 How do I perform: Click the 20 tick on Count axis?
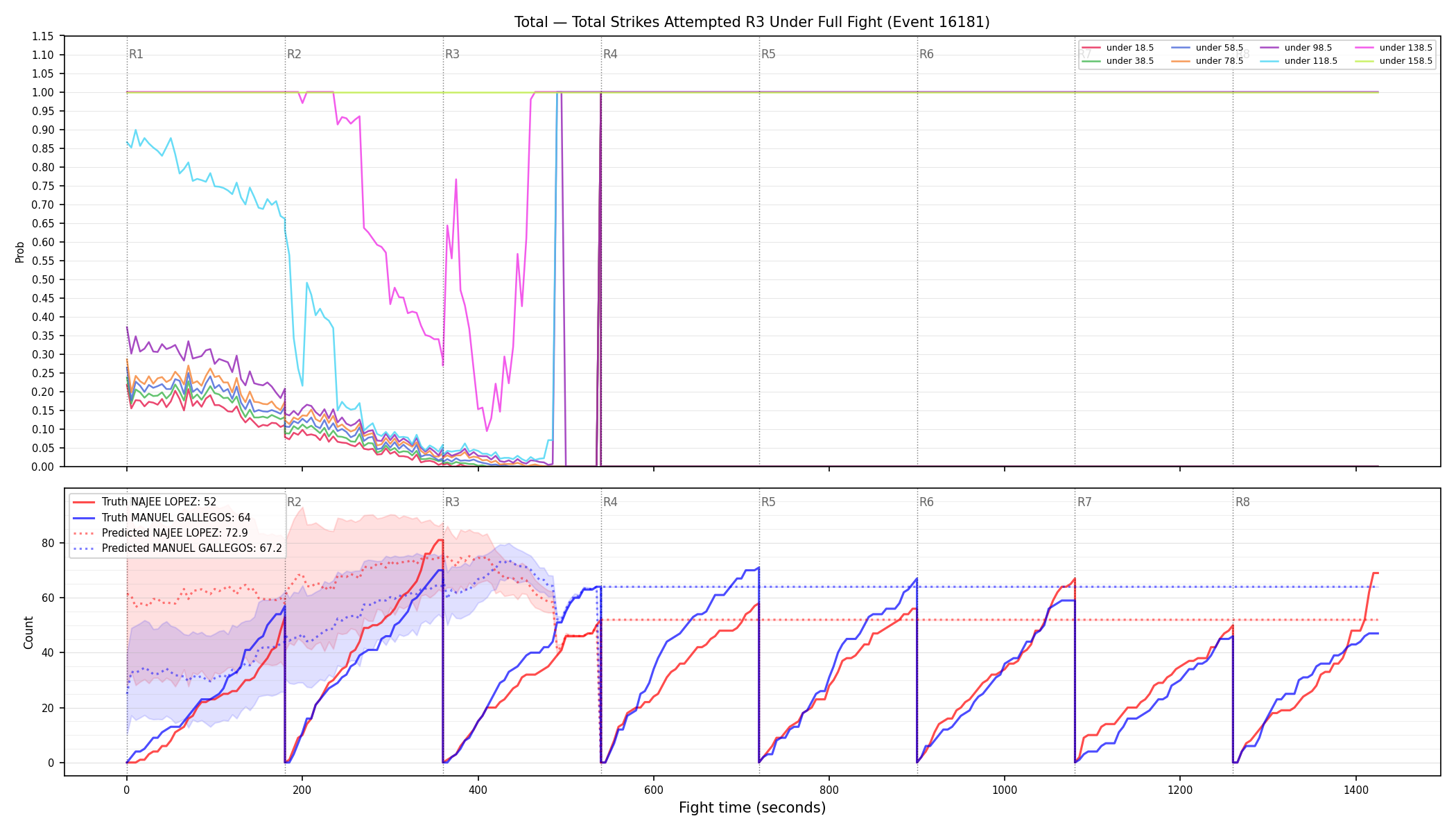click(48, 708)
